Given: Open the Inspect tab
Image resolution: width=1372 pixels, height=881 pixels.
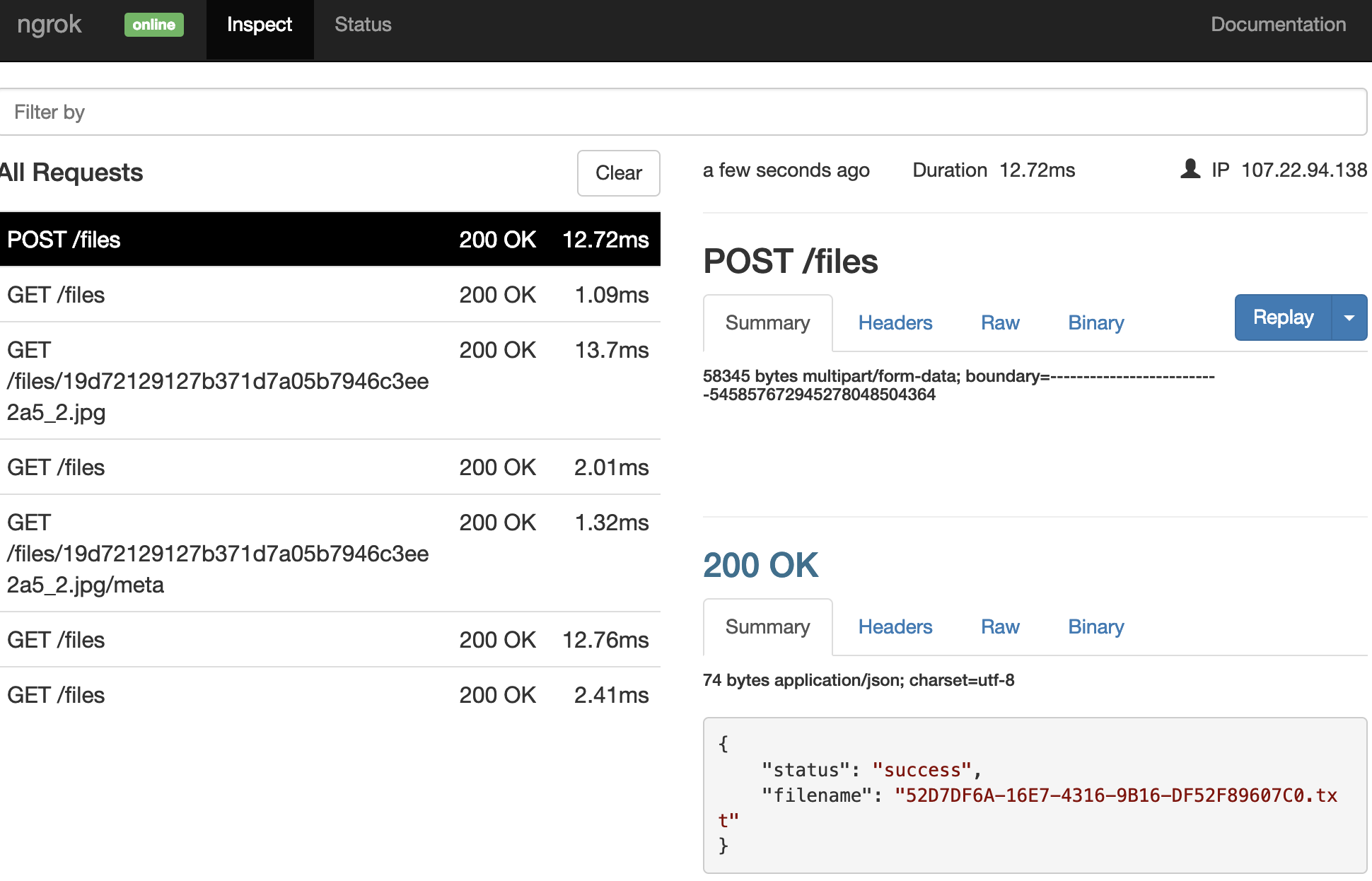Looking at the screenshot, I should click(x=260, y=25).
